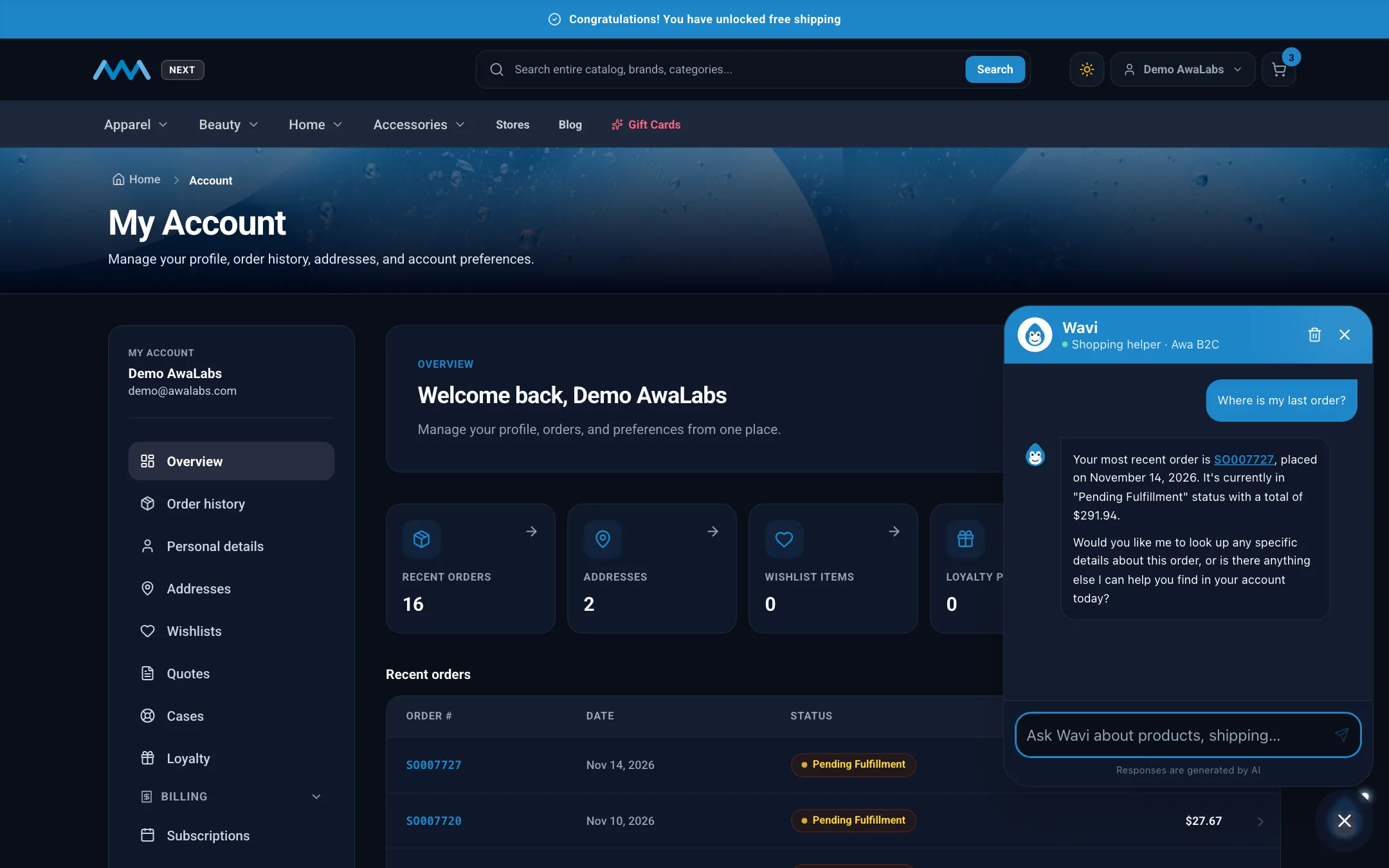Click the Addresses pin icon on card
This screenshot has width=1389, height=868.
[603, 539]
